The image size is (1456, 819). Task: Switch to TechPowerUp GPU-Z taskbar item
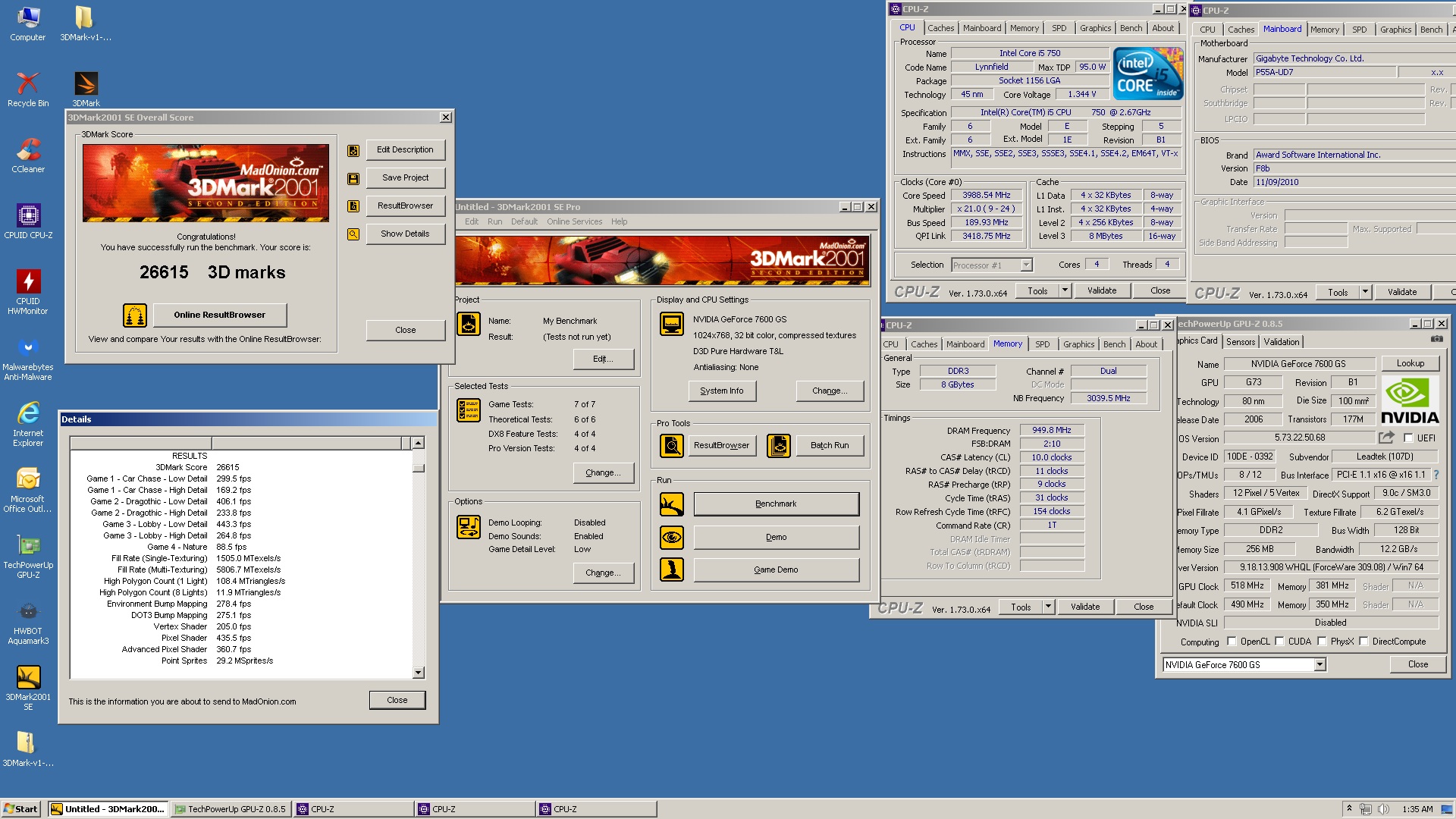pos(231,809)
